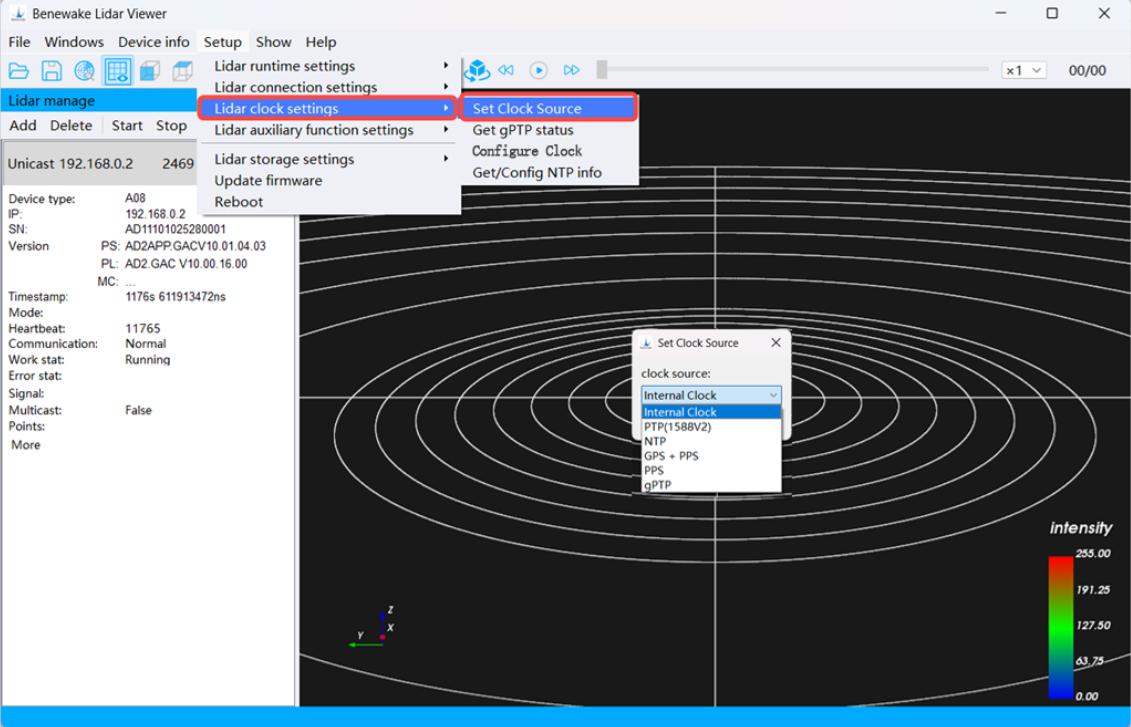Open the Windows menu
The image size is (1131, 727).
(74, 42)
